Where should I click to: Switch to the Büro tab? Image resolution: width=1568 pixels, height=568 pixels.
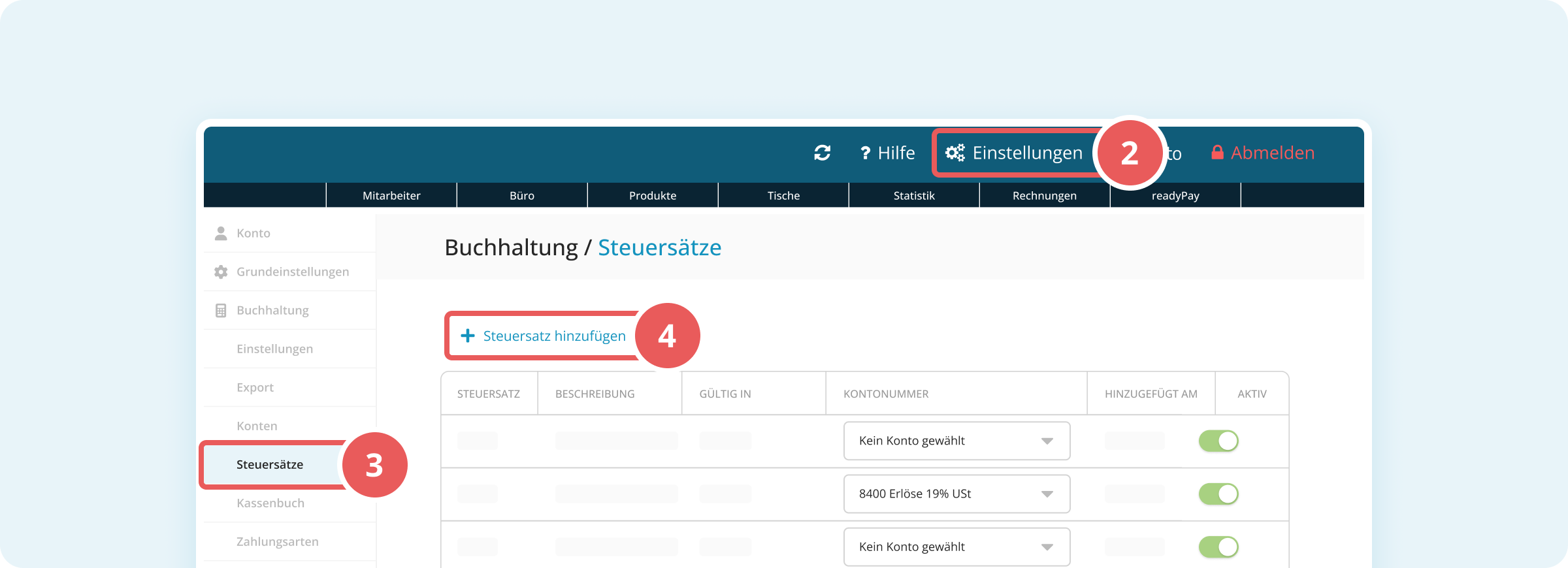[x=522, y=195]
